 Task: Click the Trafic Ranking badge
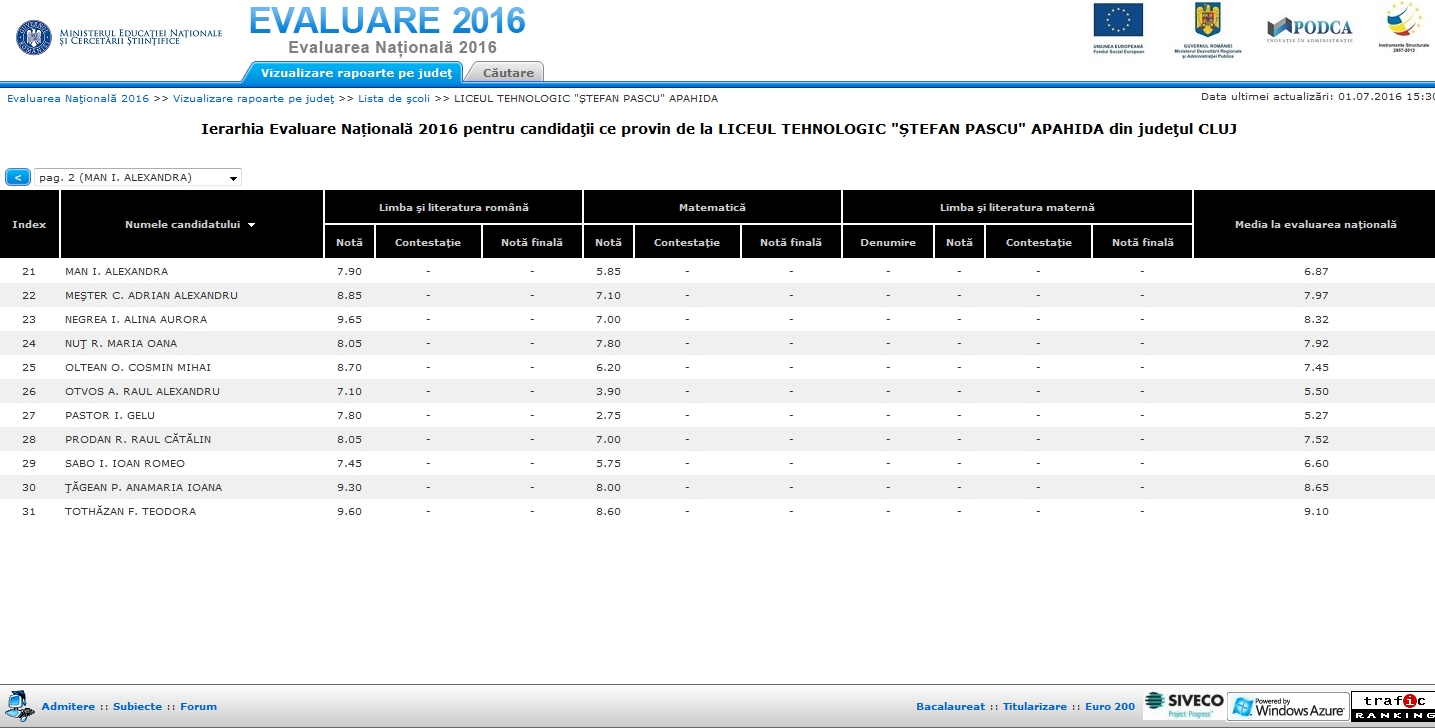tap(1392, 706)
